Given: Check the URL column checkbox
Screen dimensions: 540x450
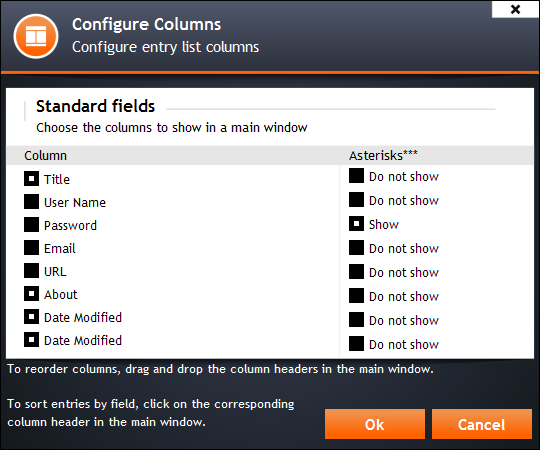Looking at the screenshot, I should pos(31,271).
